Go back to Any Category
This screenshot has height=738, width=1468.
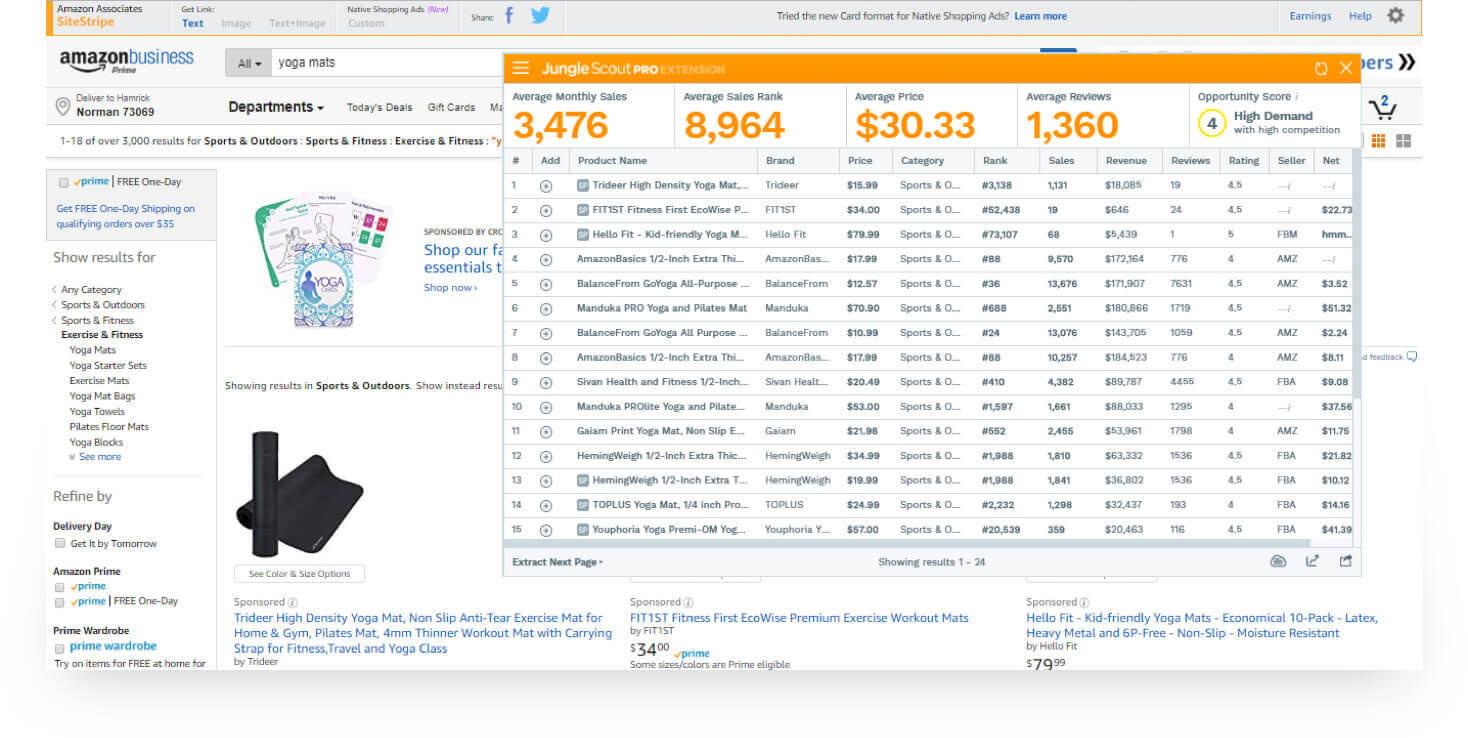pyautogui.click(x=91, y=290)
